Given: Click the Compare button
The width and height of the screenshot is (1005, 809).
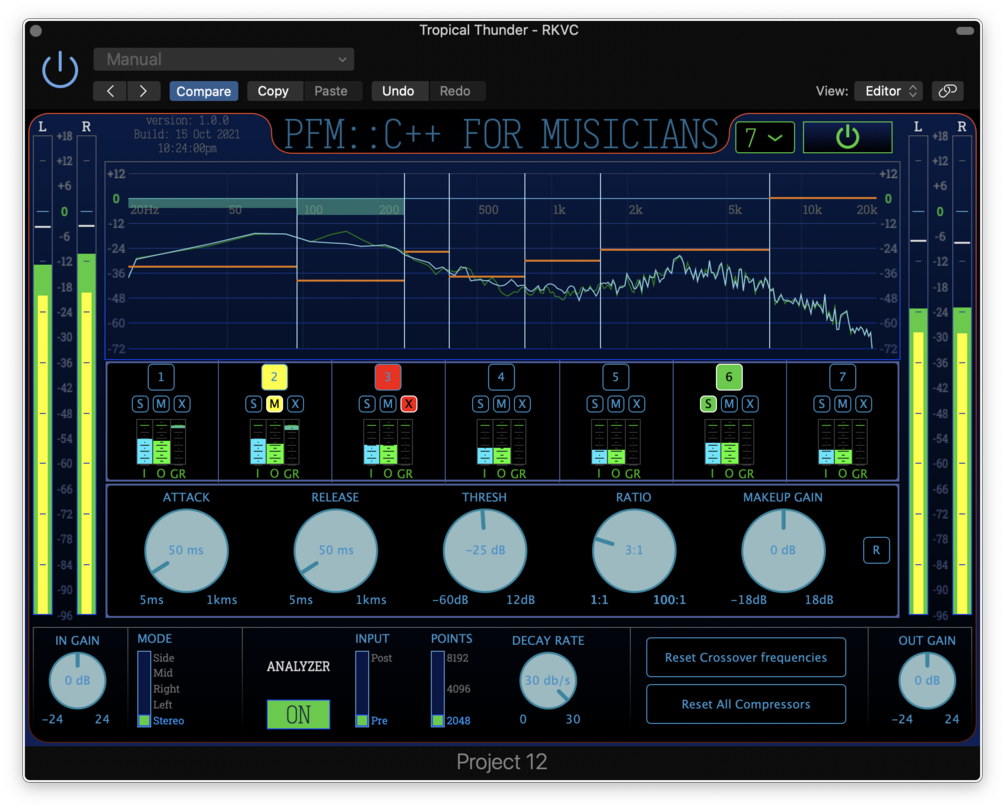Looking at the screenshot, I should tap(204, 91).
